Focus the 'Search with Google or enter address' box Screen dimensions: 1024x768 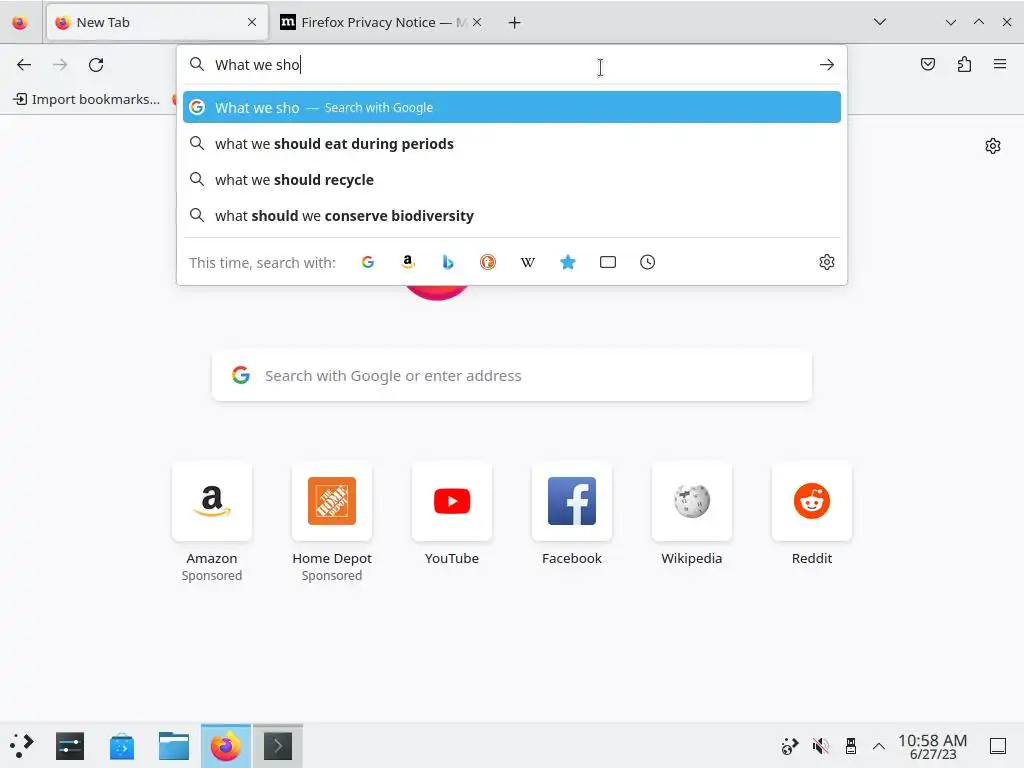(x=511, y=376)
